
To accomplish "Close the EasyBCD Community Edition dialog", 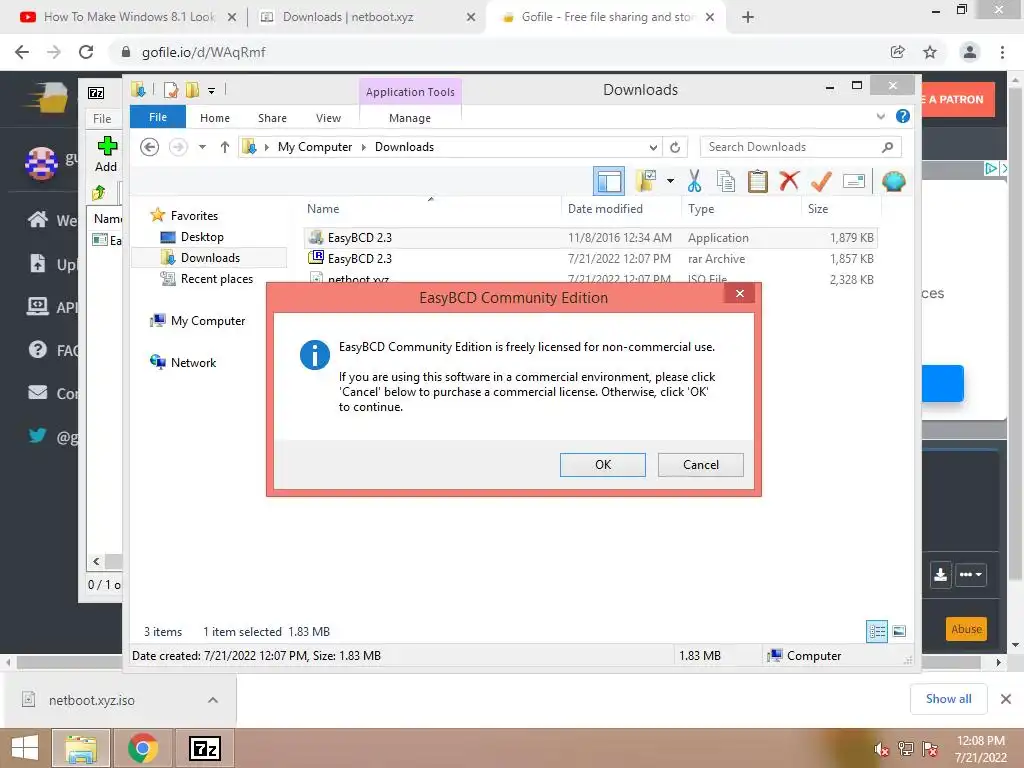I will 739,293.
